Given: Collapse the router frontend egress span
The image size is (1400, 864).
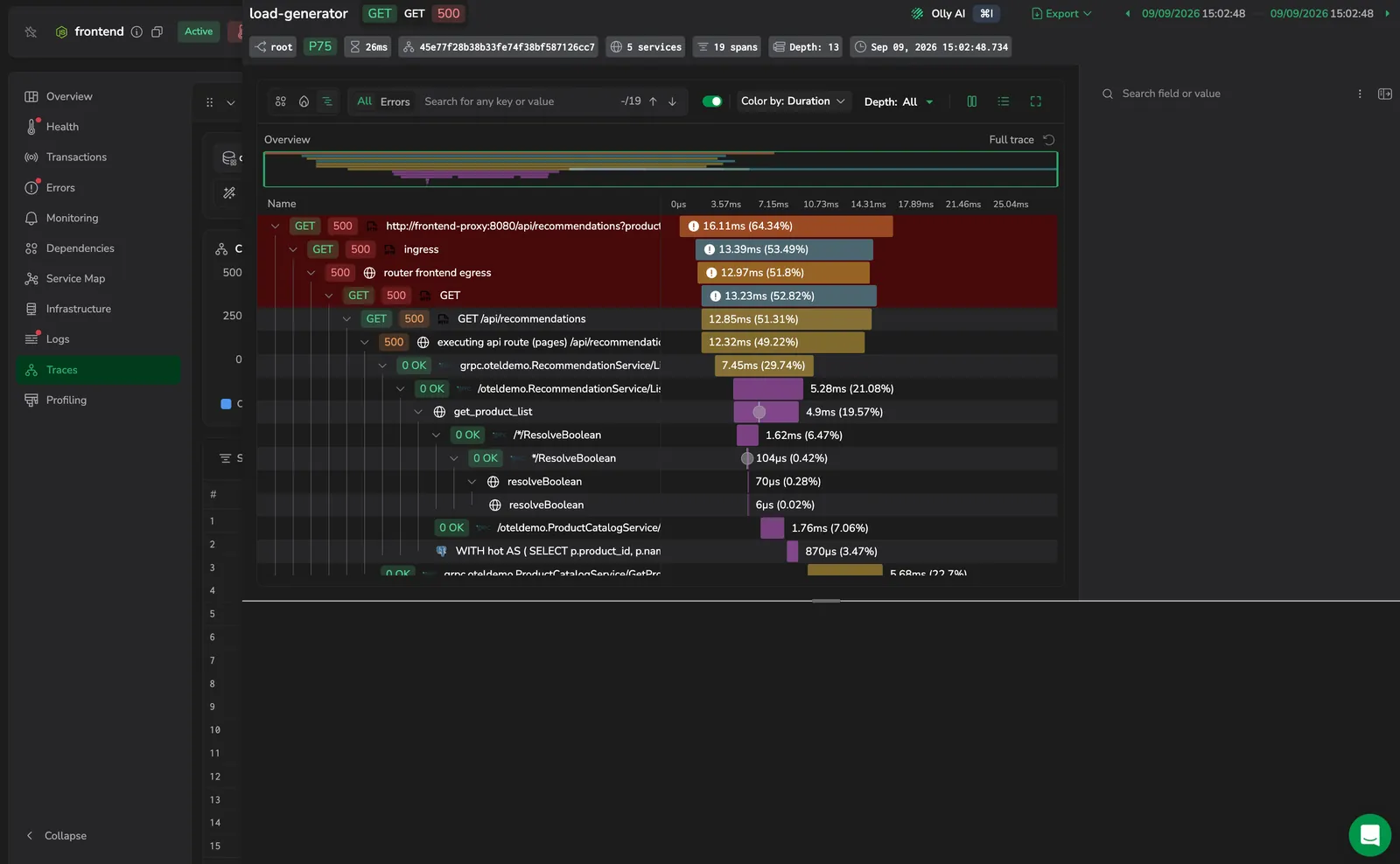Looking at the screenshot, I should tap(311, 273).
